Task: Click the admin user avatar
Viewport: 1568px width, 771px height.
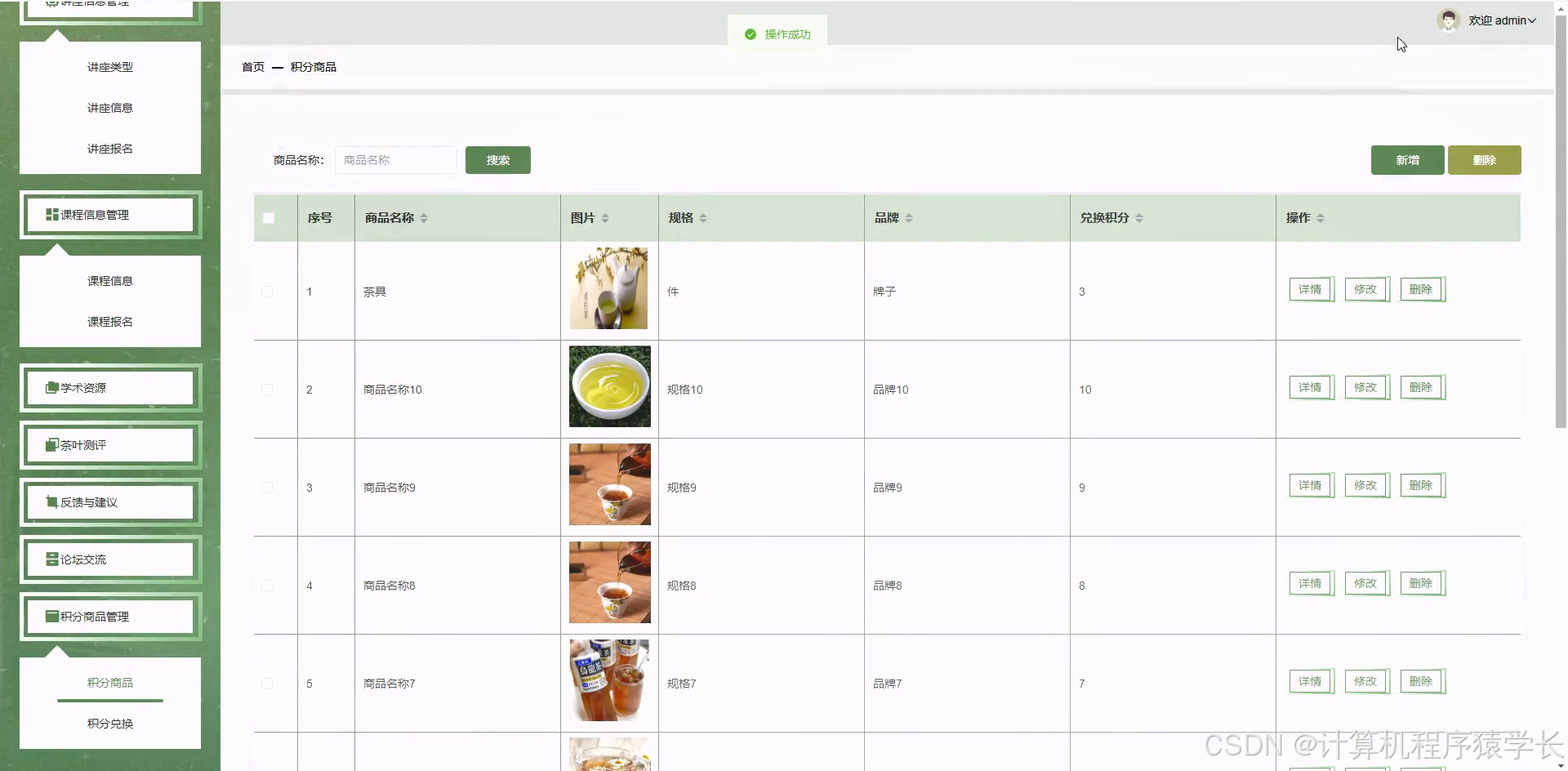Action: point(1448,20)
